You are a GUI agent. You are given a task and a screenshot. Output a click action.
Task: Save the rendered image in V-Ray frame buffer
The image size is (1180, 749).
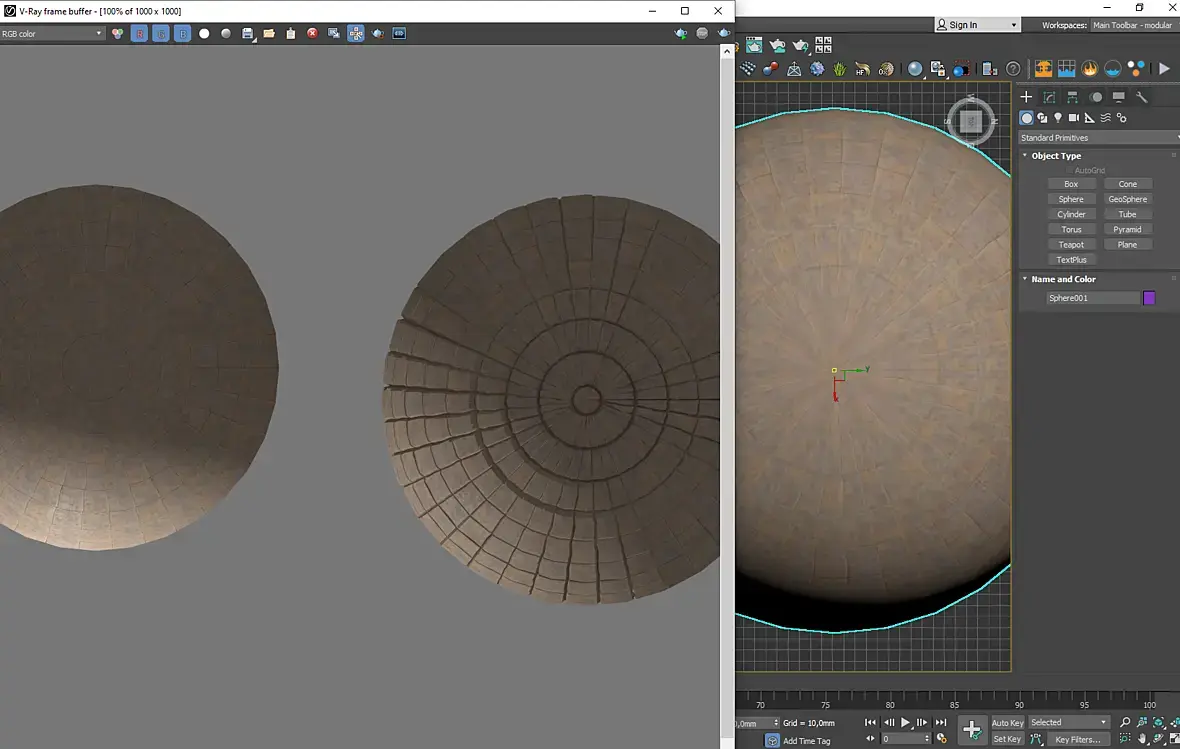pyautogui.click(x=247, y=34)
